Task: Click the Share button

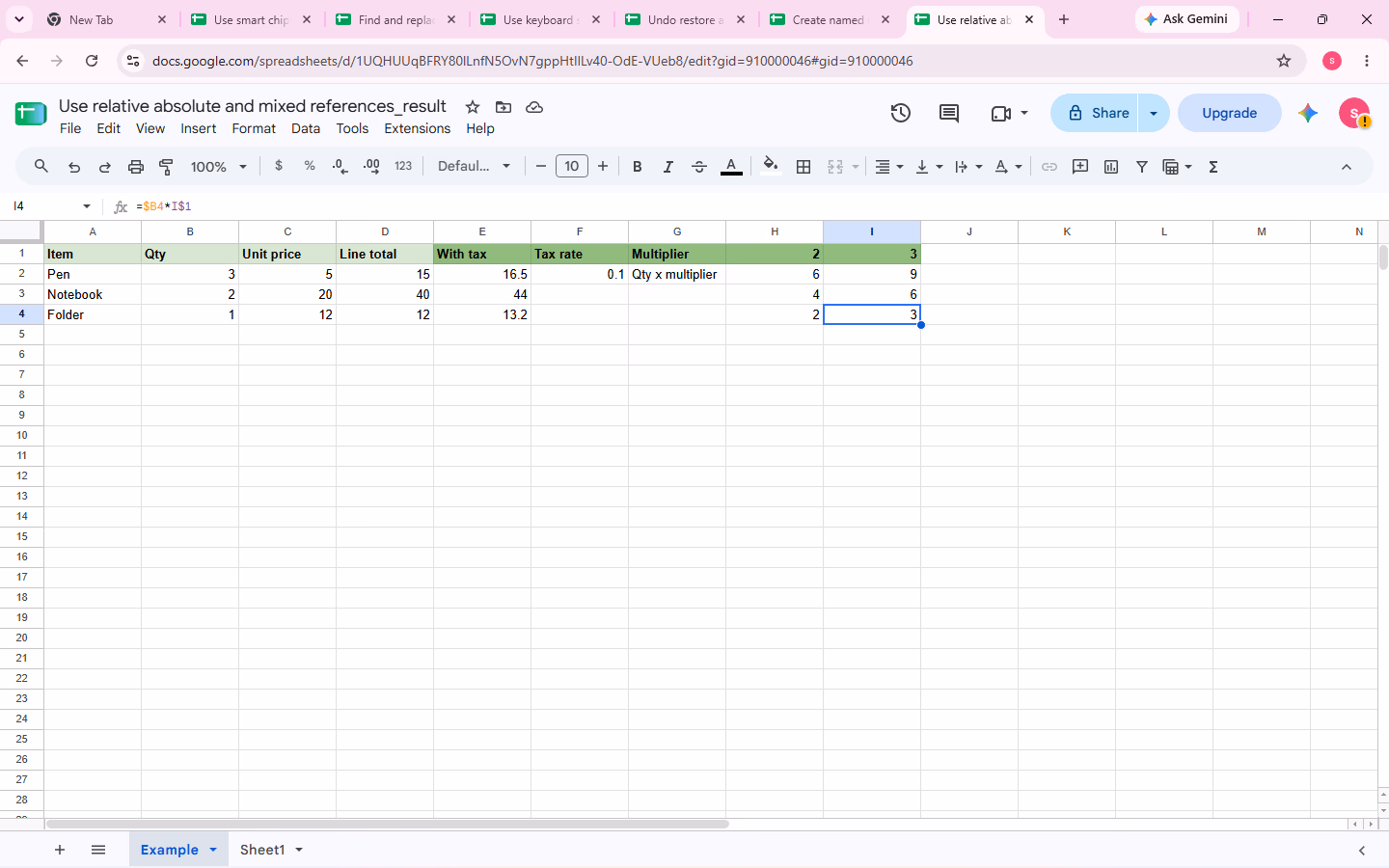Action: click(x=1095, y=113)
